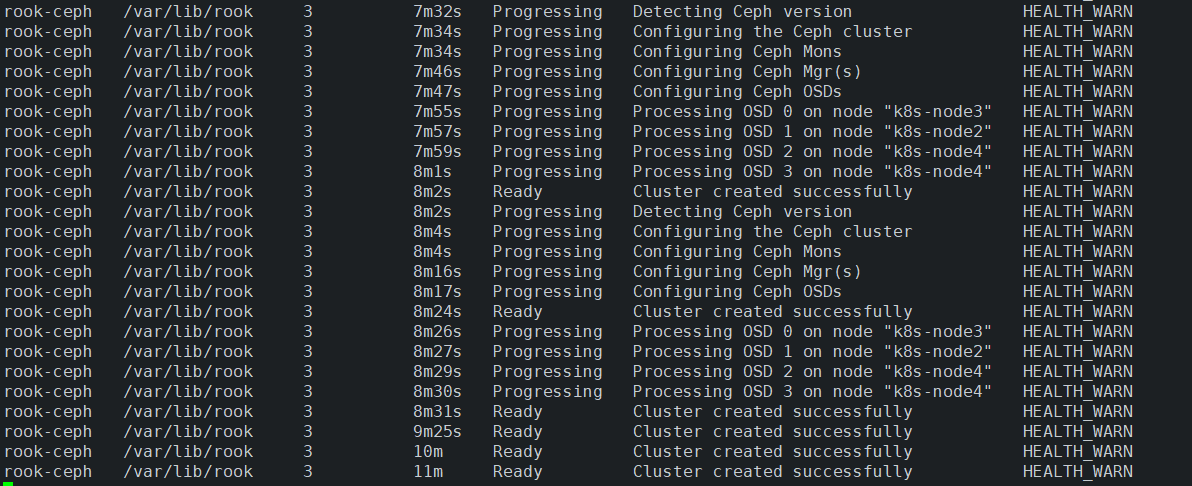Select the message in the 7m59s row
This screenshot has width=1192, height=486.
pyautogui.click(x=812, y=151)
